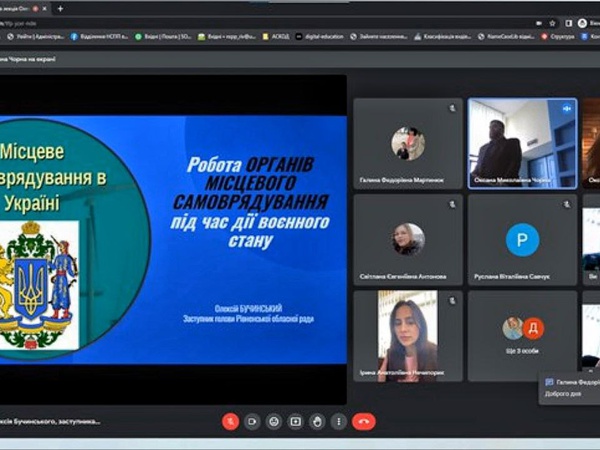Open the 'Структура' bookmark
Viewport: 600px width, 450px height.
coord(558,37)
